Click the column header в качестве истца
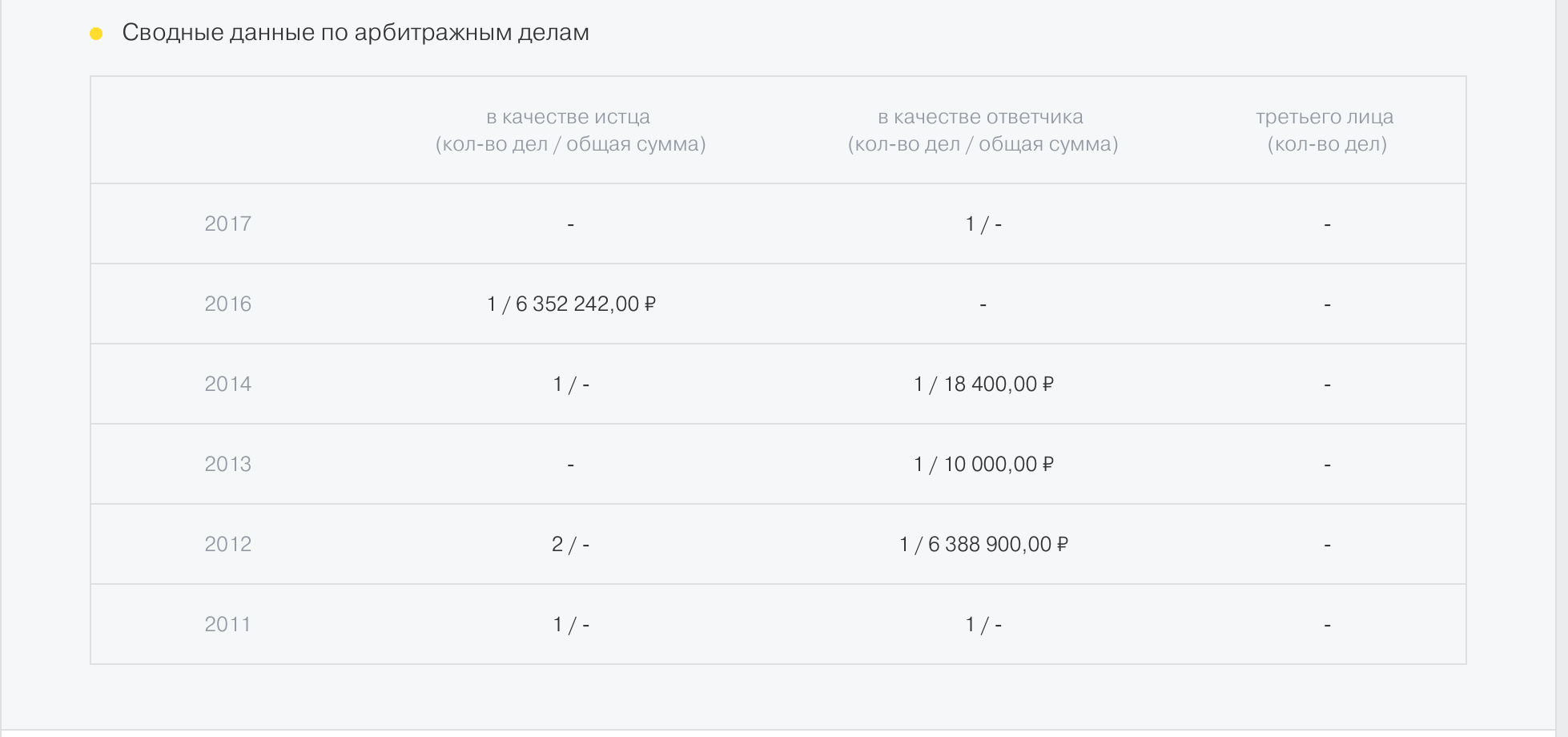 (x=570, y=130)
